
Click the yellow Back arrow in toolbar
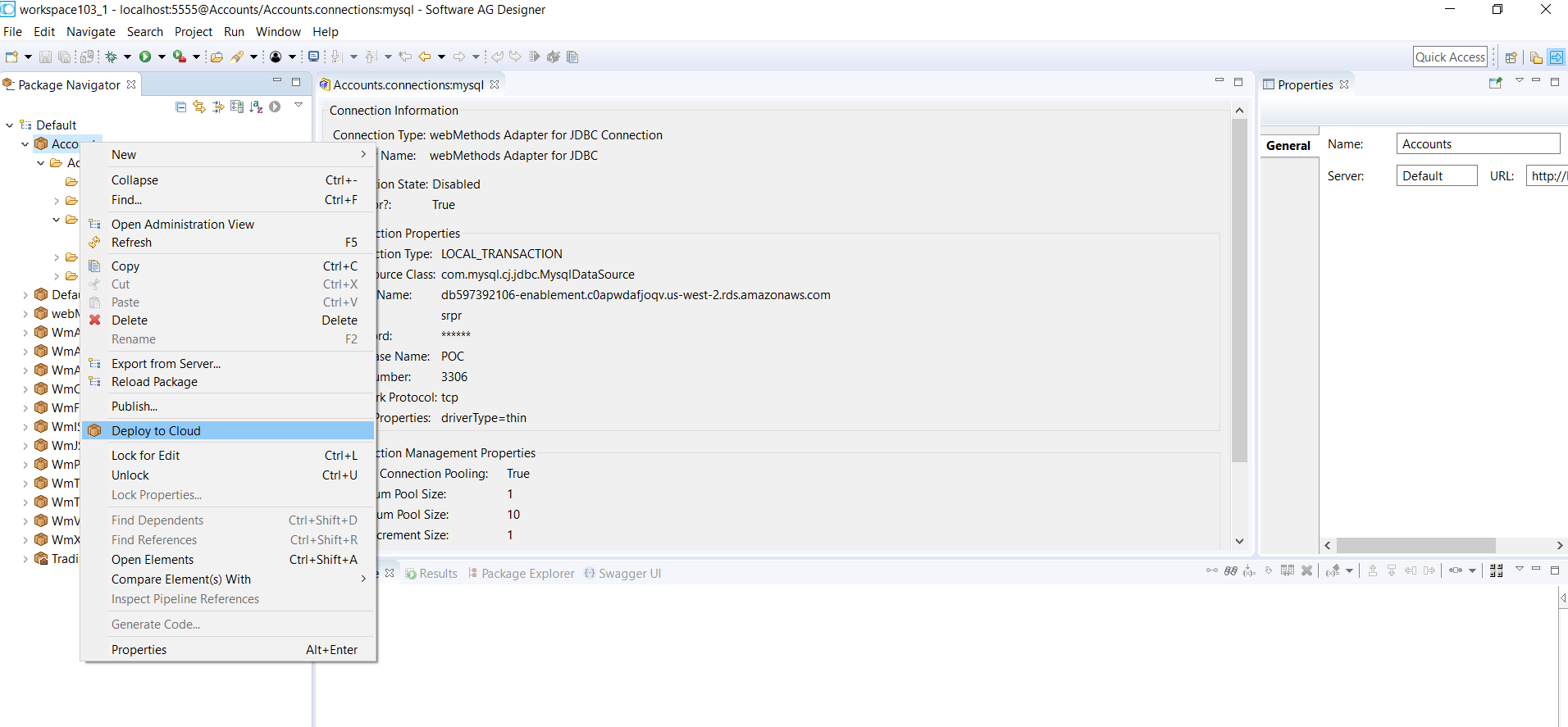pyautogui.click(x=425, y=57)
